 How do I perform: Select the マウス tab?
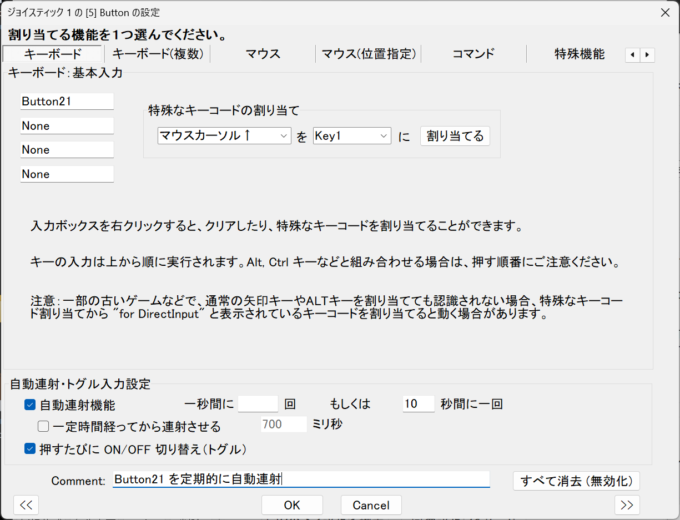263,54
